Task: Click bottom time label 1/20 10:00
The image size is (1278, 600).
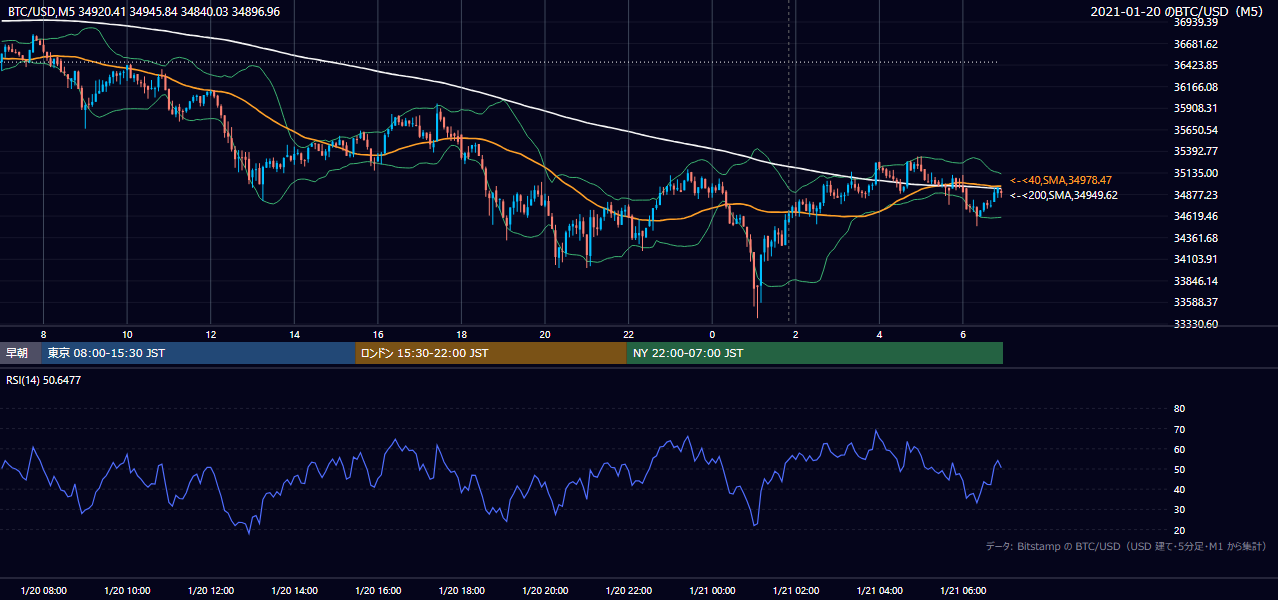Action: pos(127,591)
